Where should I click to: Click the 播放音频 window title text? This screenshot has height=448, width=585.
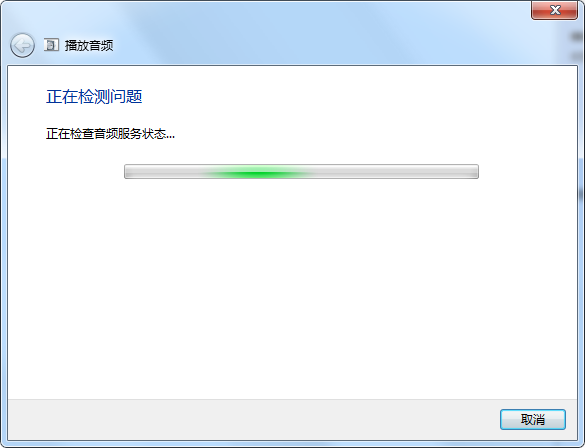pyautogui.click(x=89, y=46)
